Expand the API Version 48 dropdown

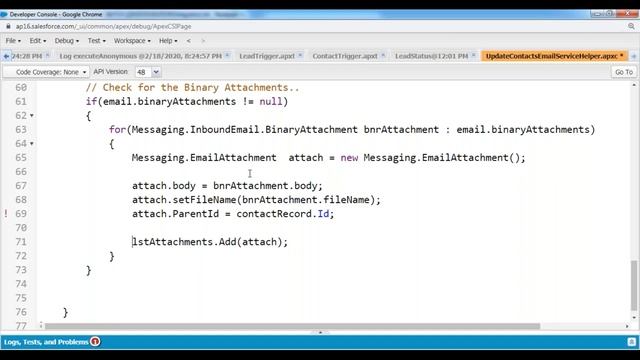(x=156, y=72)
